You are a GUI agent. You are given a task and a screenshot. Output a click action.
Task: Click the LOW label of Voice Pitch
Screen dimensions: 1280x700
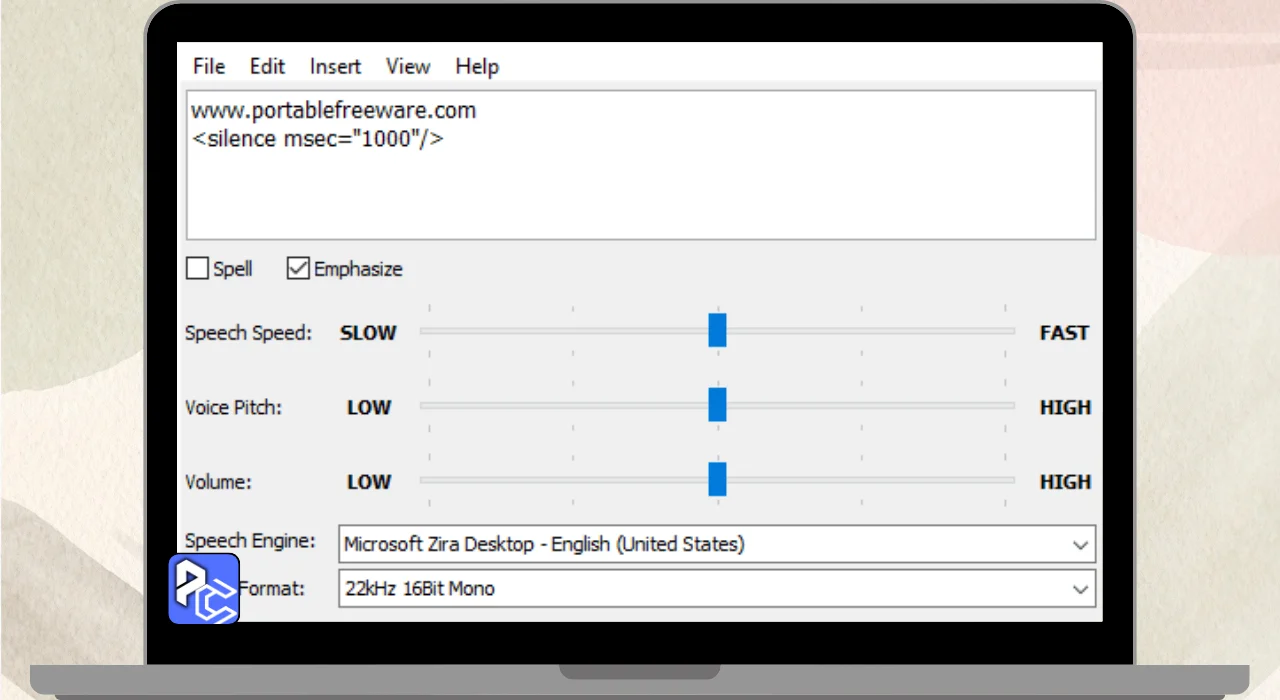click(369, 407)
